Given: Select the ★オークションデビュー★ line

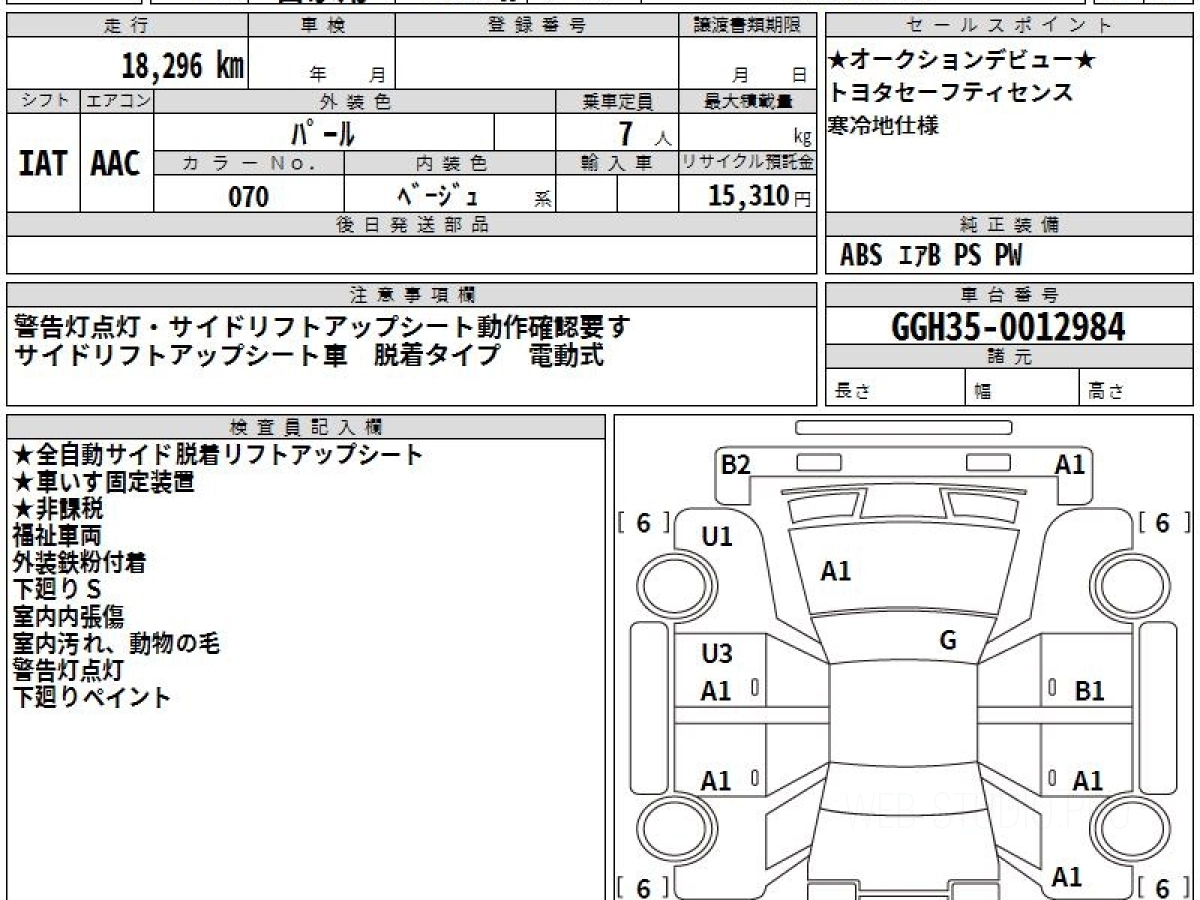Looking at the screenshot, I should click(963, 61).
